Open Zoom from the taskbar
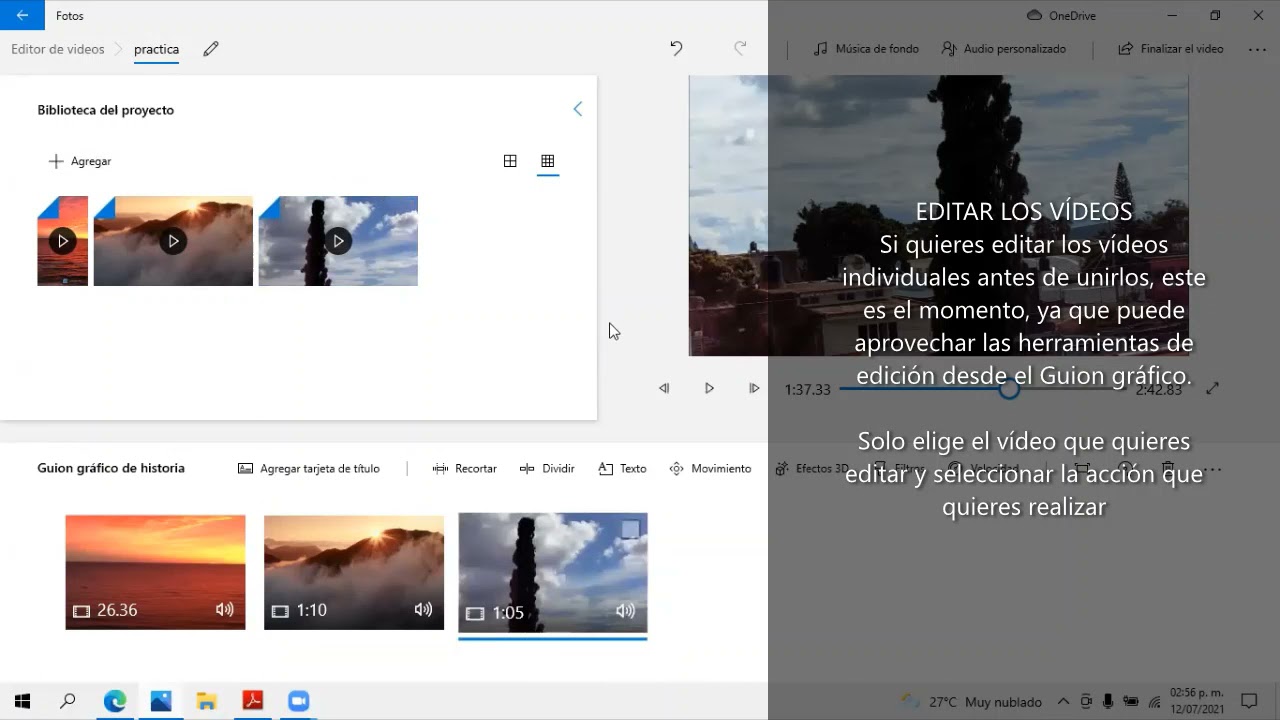 (299, 701)
